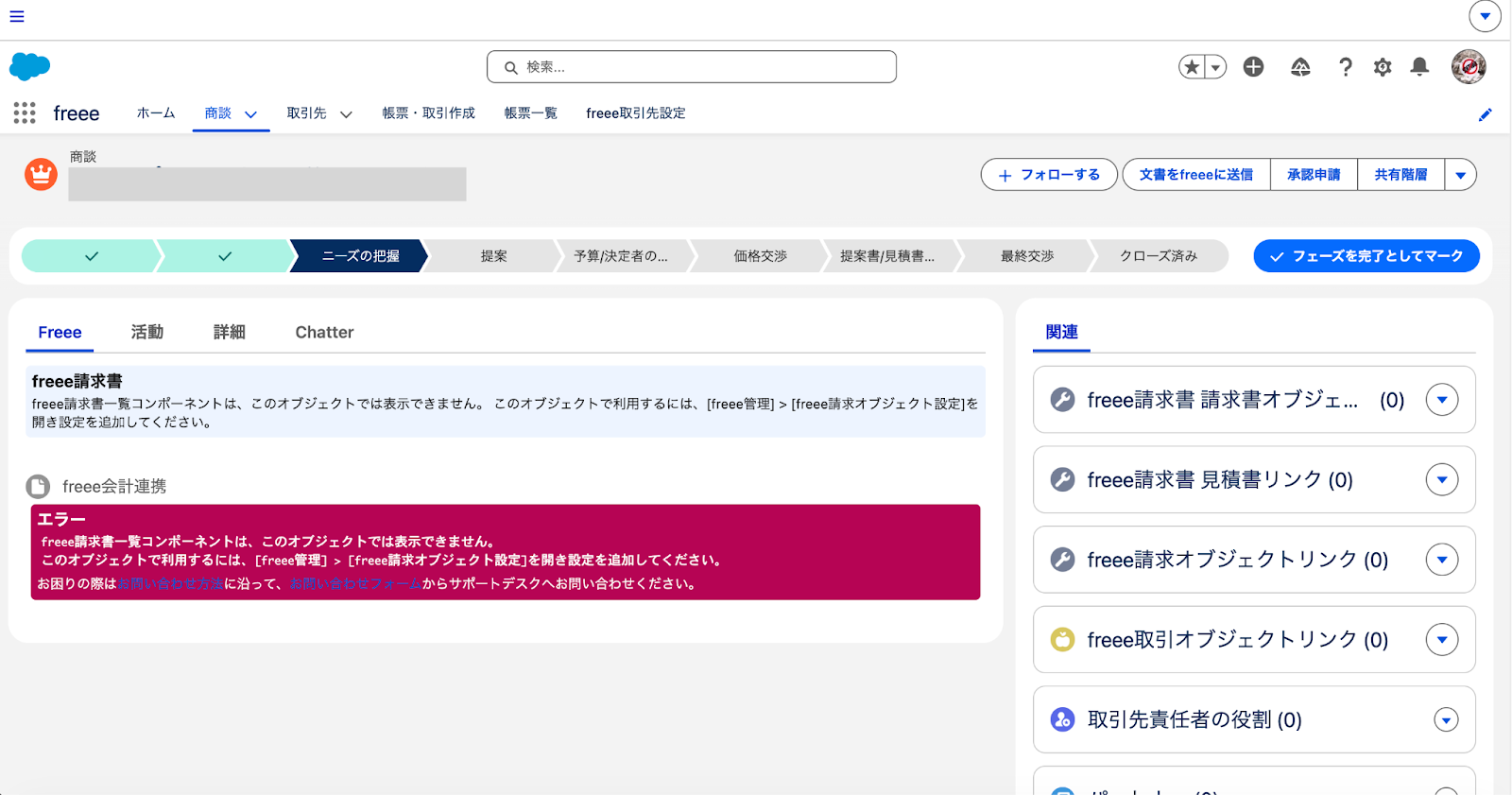This screenshot has height=795, width=1512.
Task: Switch to the 活動 tab
Action: [147, 333]
